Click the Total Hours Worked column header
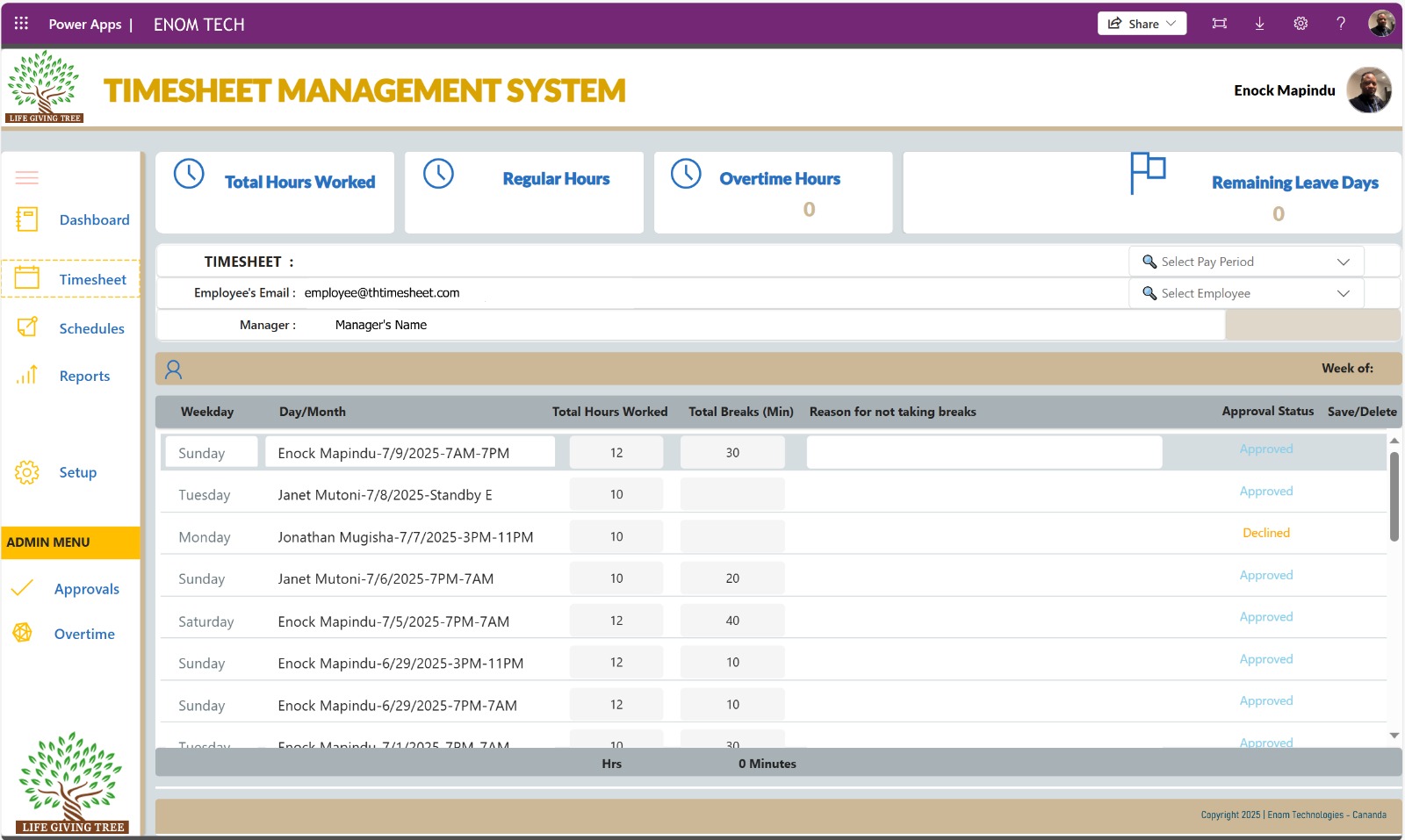This screenshot has width=1405, height=840. [609, 412]
